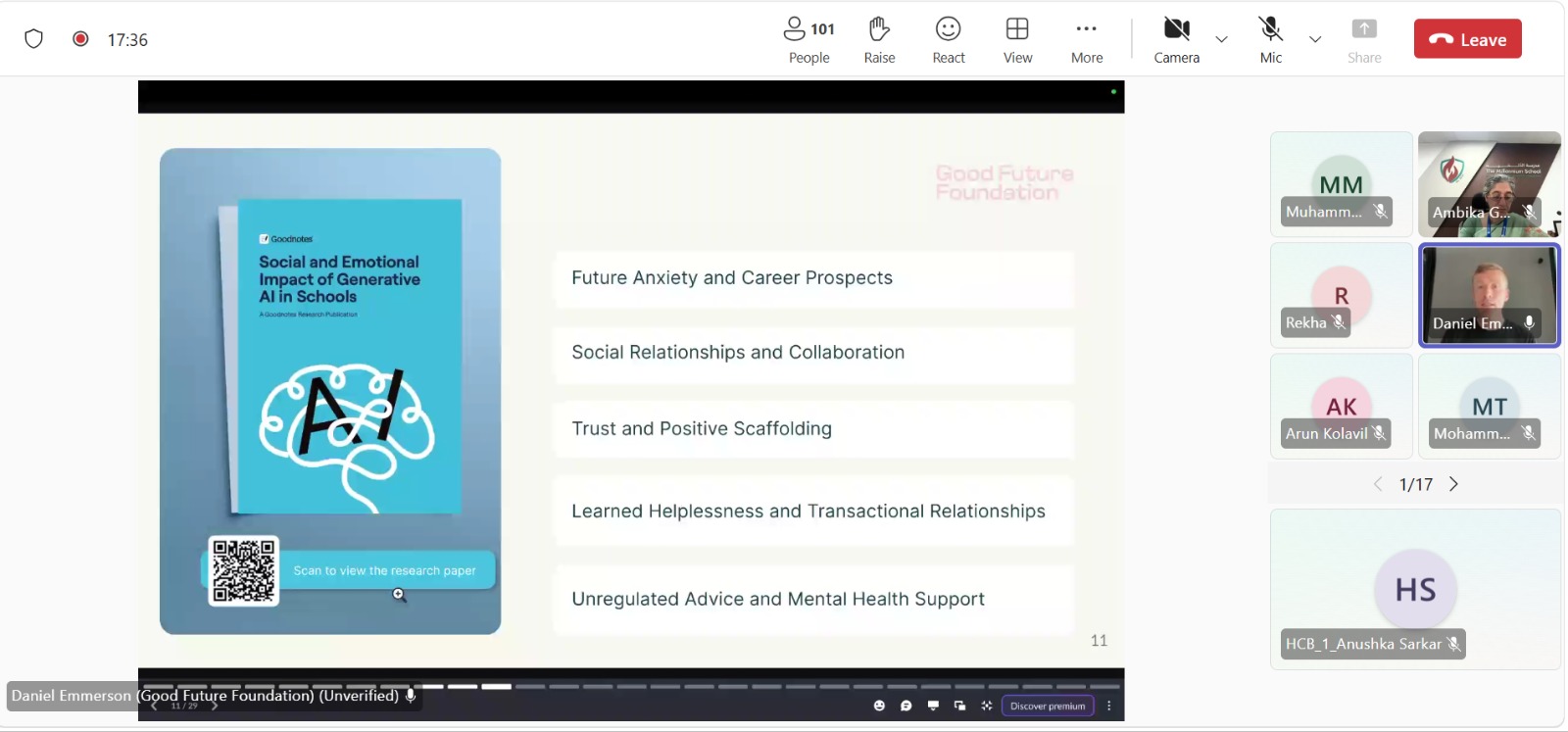Click the magnifier zoom cursor icon on slide
This screenshot has width=1568, height=732.
click(x=399, y=595)
